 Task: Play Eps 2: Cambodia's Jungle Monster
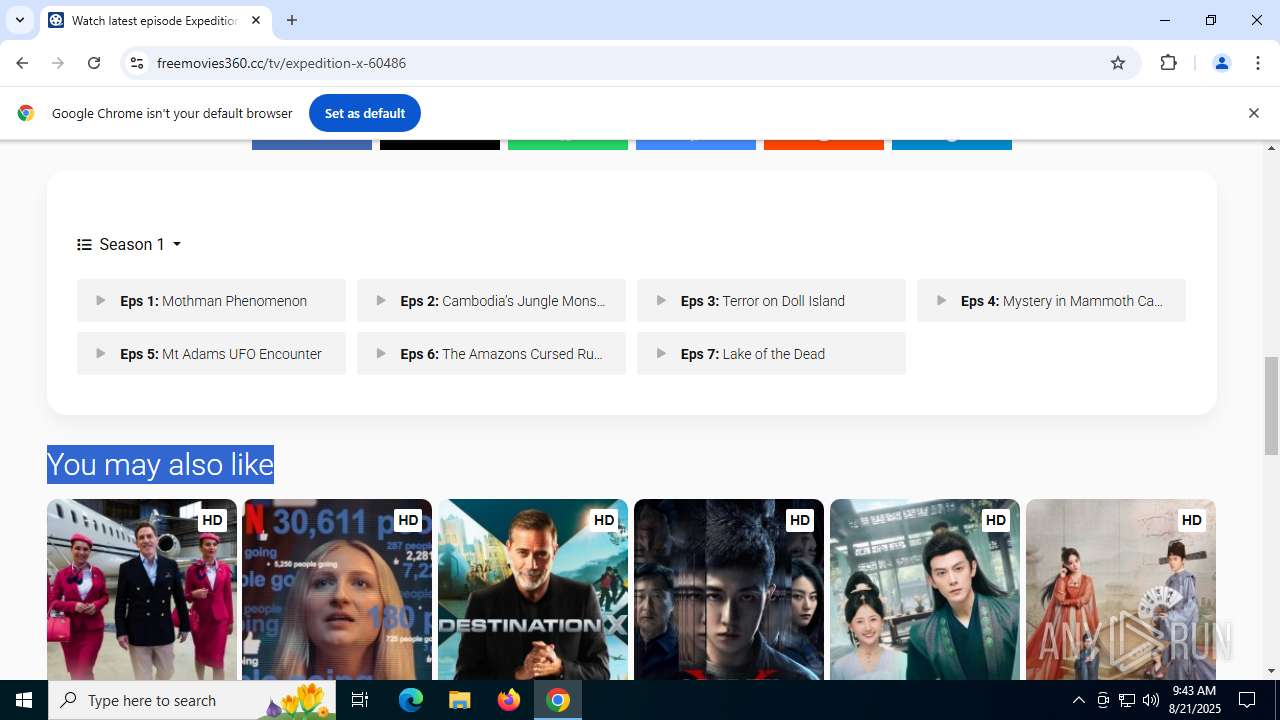[491, 300]
